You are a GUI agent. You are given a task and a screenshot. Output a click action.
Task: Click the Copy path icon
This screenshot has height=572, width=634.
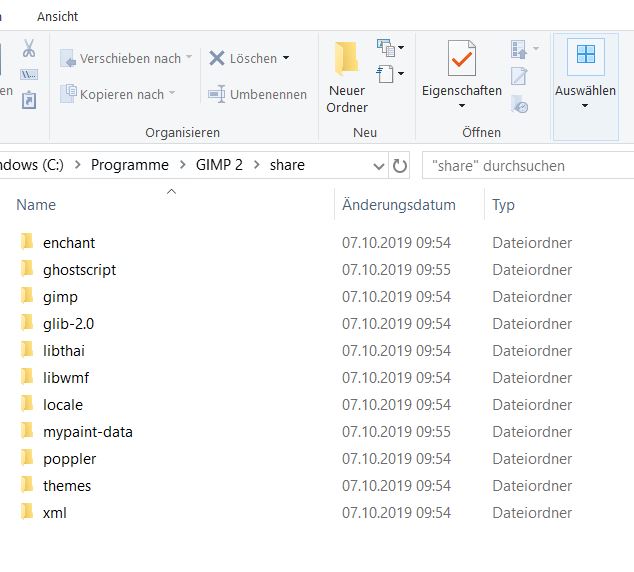click(x=29, y=74)
